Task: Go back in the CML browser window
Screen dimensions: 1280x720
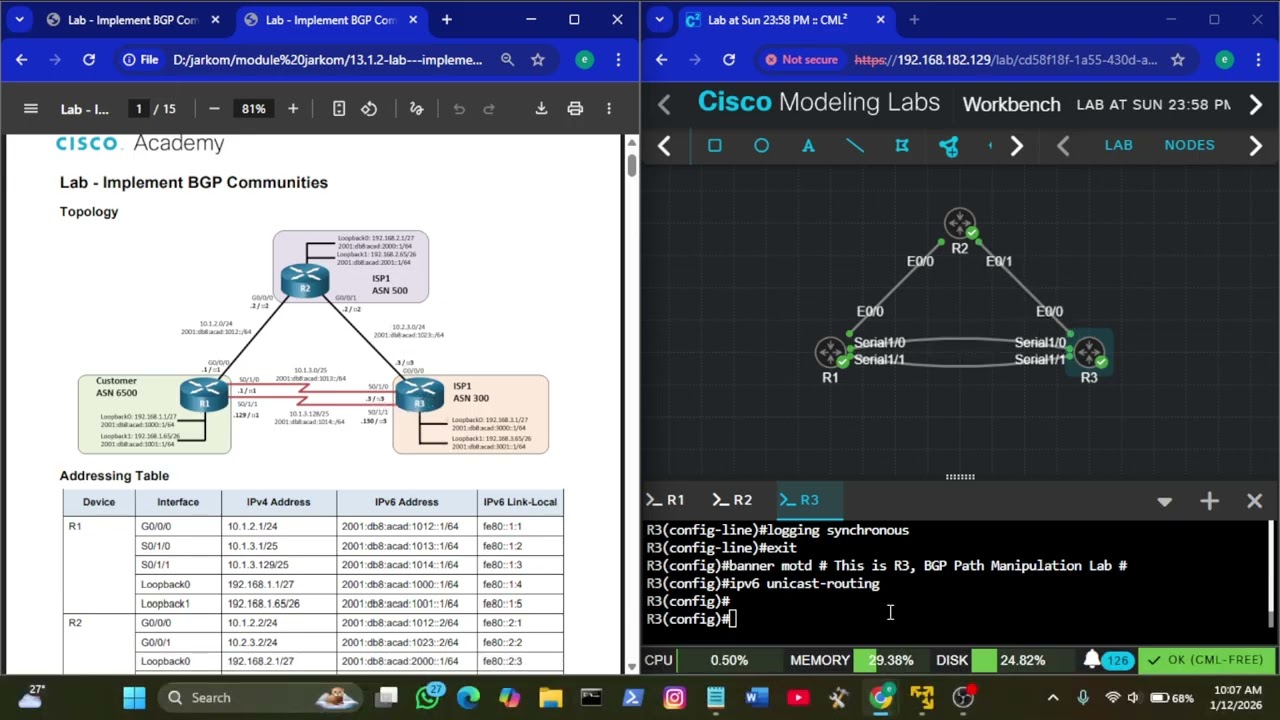Action: point(661,60)
